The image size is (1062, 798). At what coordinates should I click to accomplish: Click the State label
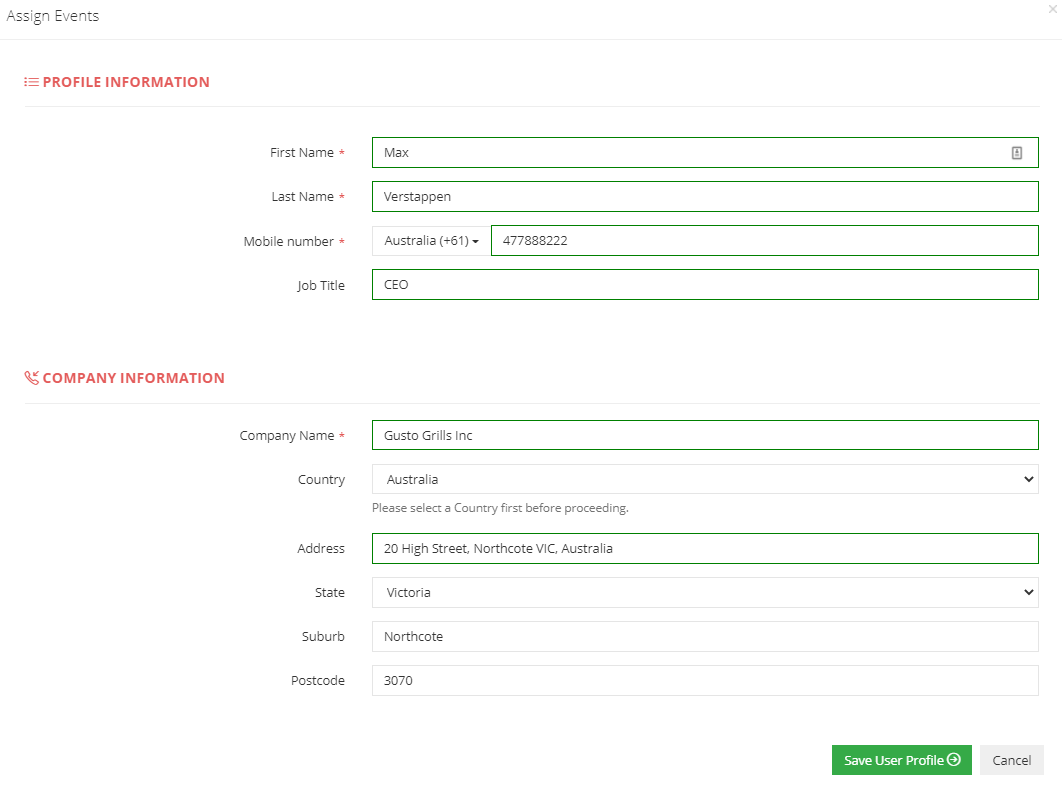click(x=330, y=592)
